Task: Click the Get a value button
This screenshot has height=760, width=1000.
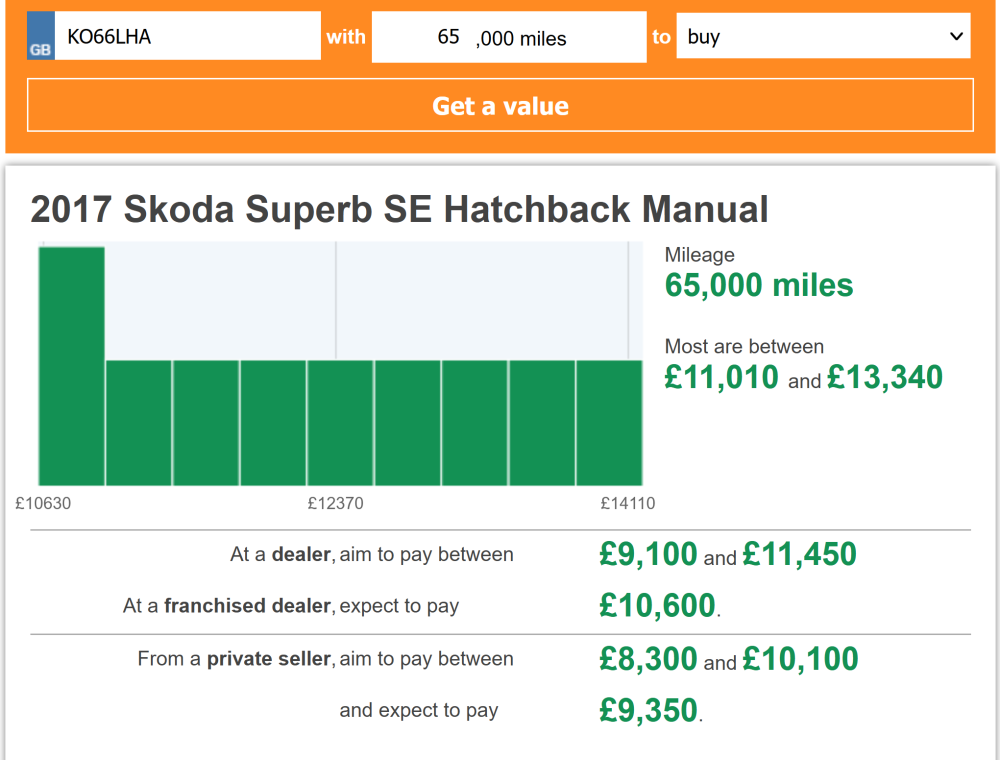Action: click(x=500, y=105)
